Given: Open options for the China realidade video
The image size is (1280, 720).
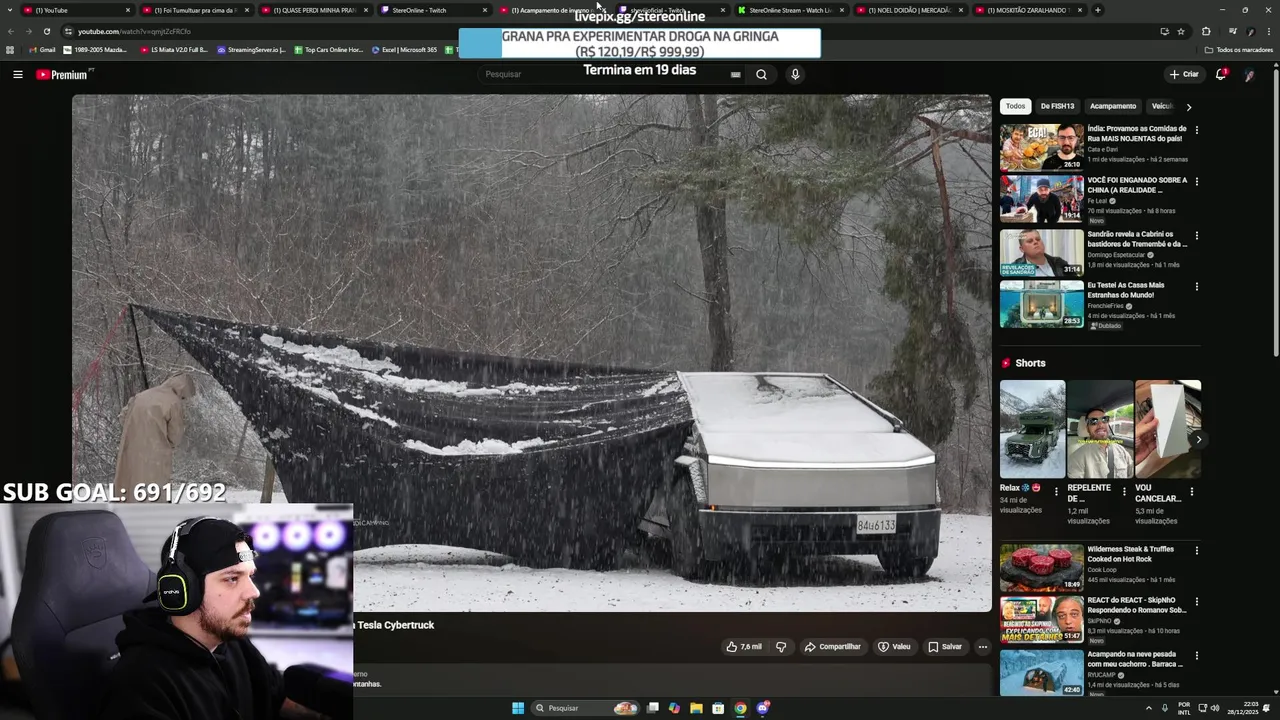Looking at the screenshot, I should 1196,182.
